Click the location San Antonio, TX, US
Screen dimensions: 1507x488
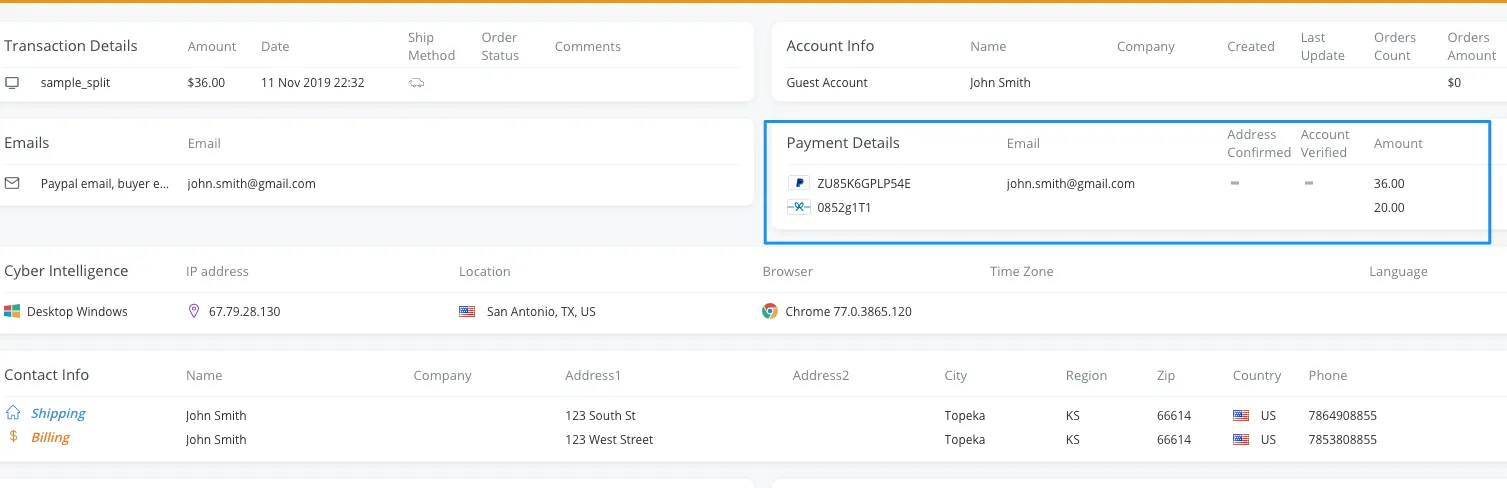coord(541,312)
